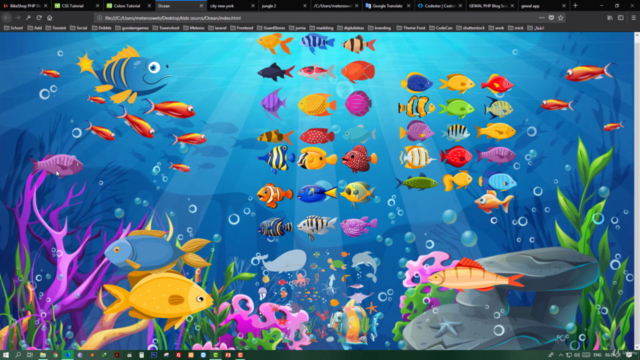Open the Library icon in the toolbar
This screenshot has height=360, width=640.
click(610, 18)
